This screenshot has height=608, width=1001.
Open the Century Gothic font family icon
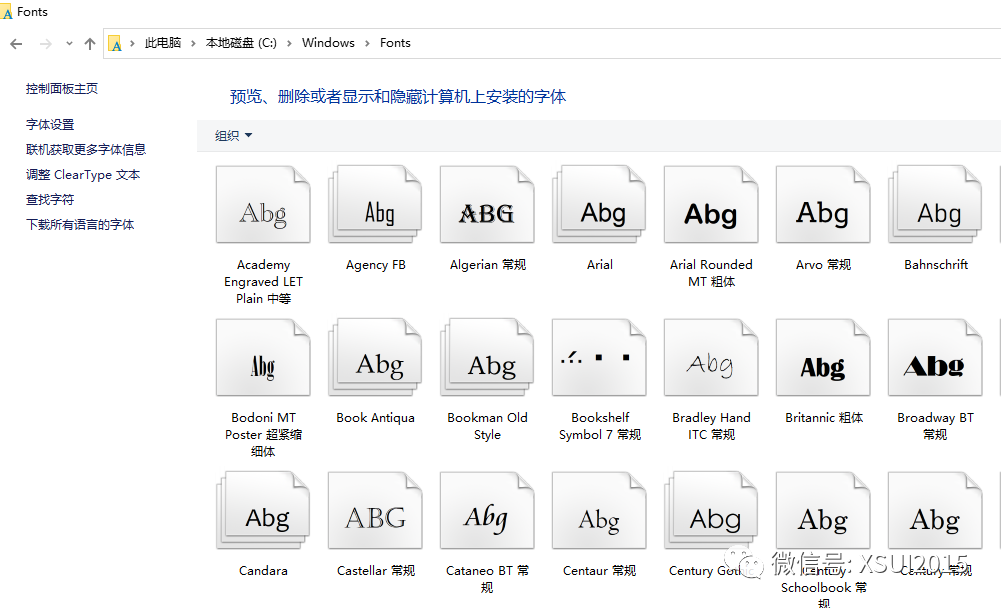click(x=711, y=510)
